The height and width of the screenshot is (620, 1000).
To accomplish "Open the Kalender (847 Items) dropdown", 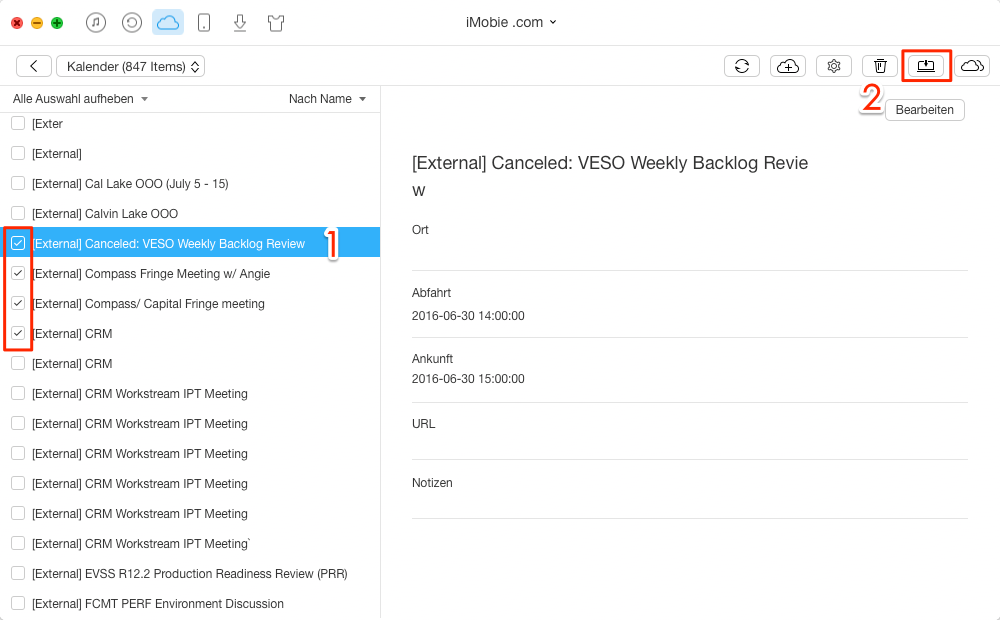I will [131, 66].
